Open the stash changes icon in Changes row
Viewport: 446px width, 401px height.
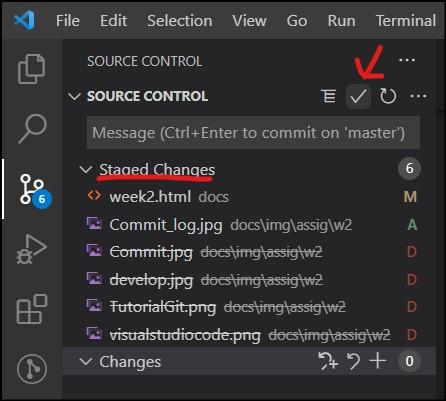tap(328, 361)
